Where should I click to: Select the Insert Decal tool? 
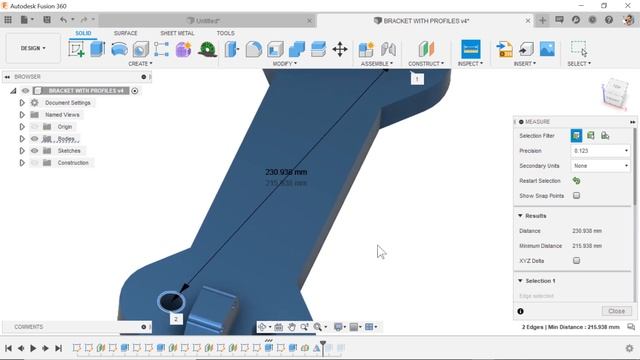[x=526, y=49]
